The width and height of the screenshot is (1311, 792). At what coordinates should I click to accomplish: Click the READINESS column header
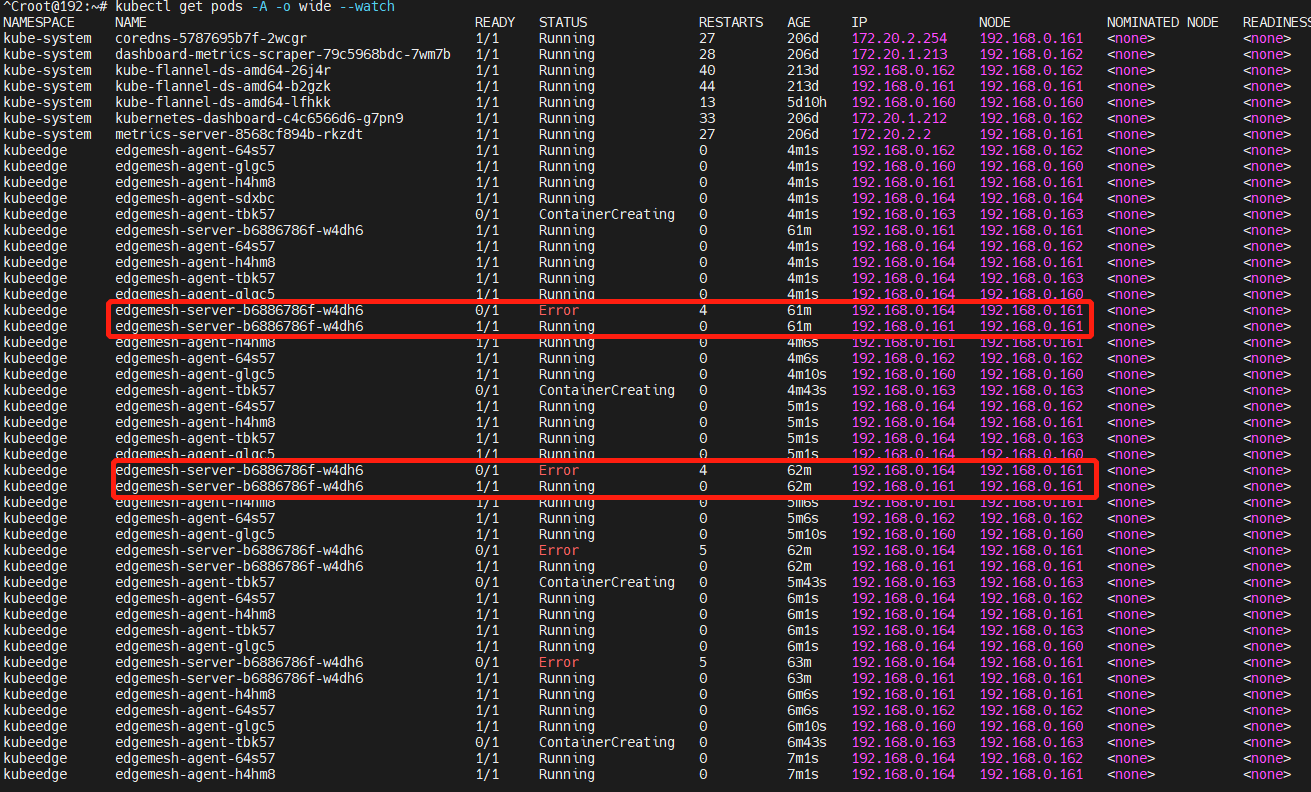point(1277,22)
